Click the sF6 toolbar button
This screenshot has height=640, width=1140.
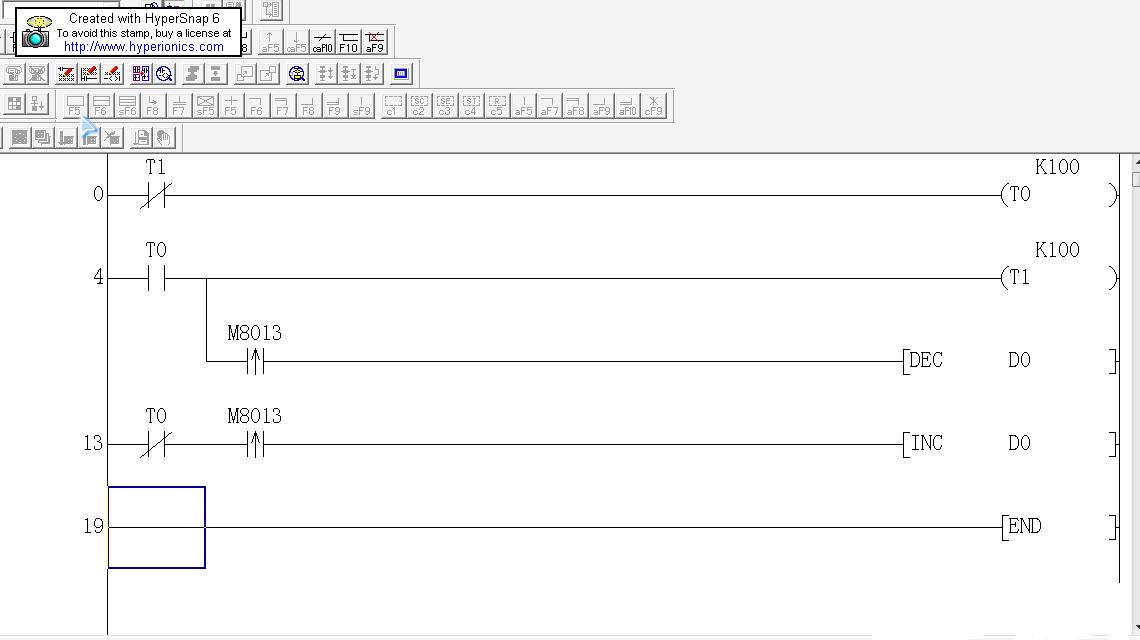pyautogui.click(x=127, y=105)
